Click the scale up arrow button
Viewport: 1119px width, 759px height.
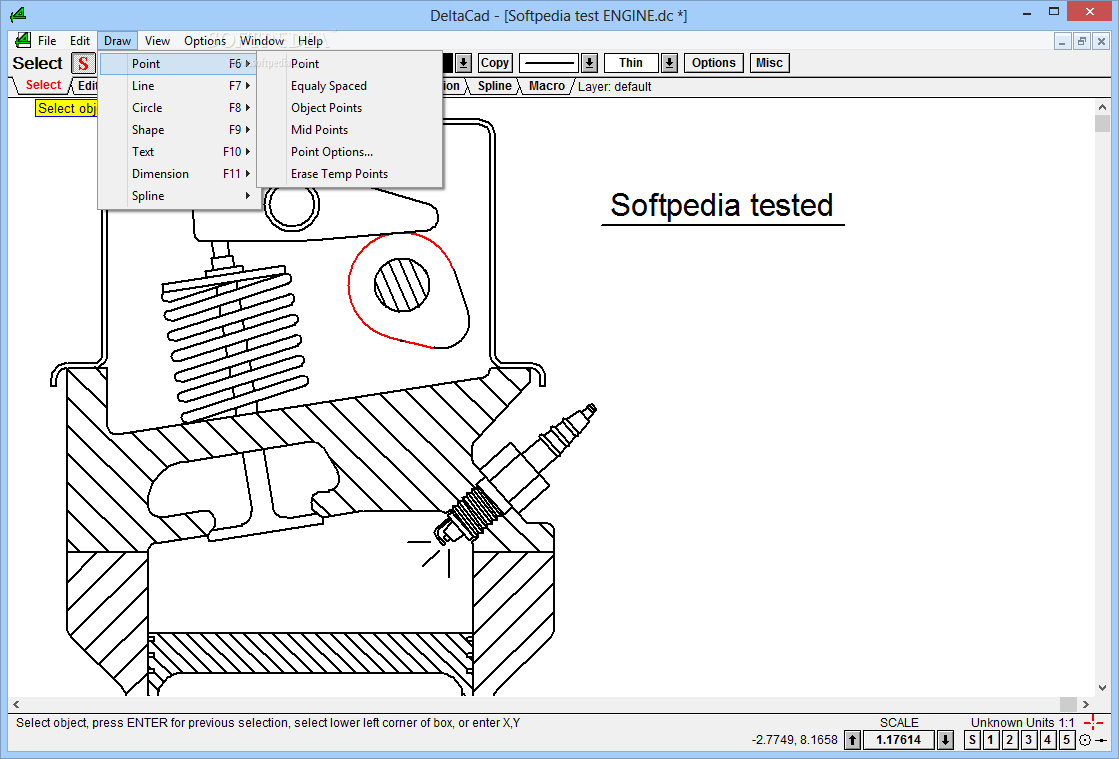coord(852,740)
